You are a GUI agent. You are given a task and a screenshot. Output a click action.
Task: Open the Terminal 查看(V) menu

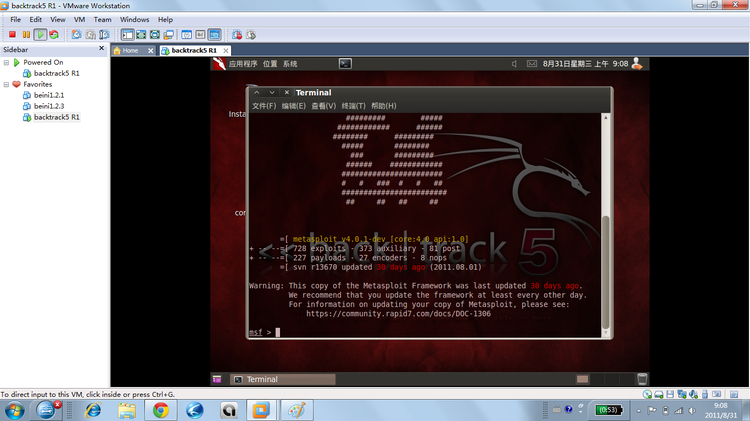[324, 106]
